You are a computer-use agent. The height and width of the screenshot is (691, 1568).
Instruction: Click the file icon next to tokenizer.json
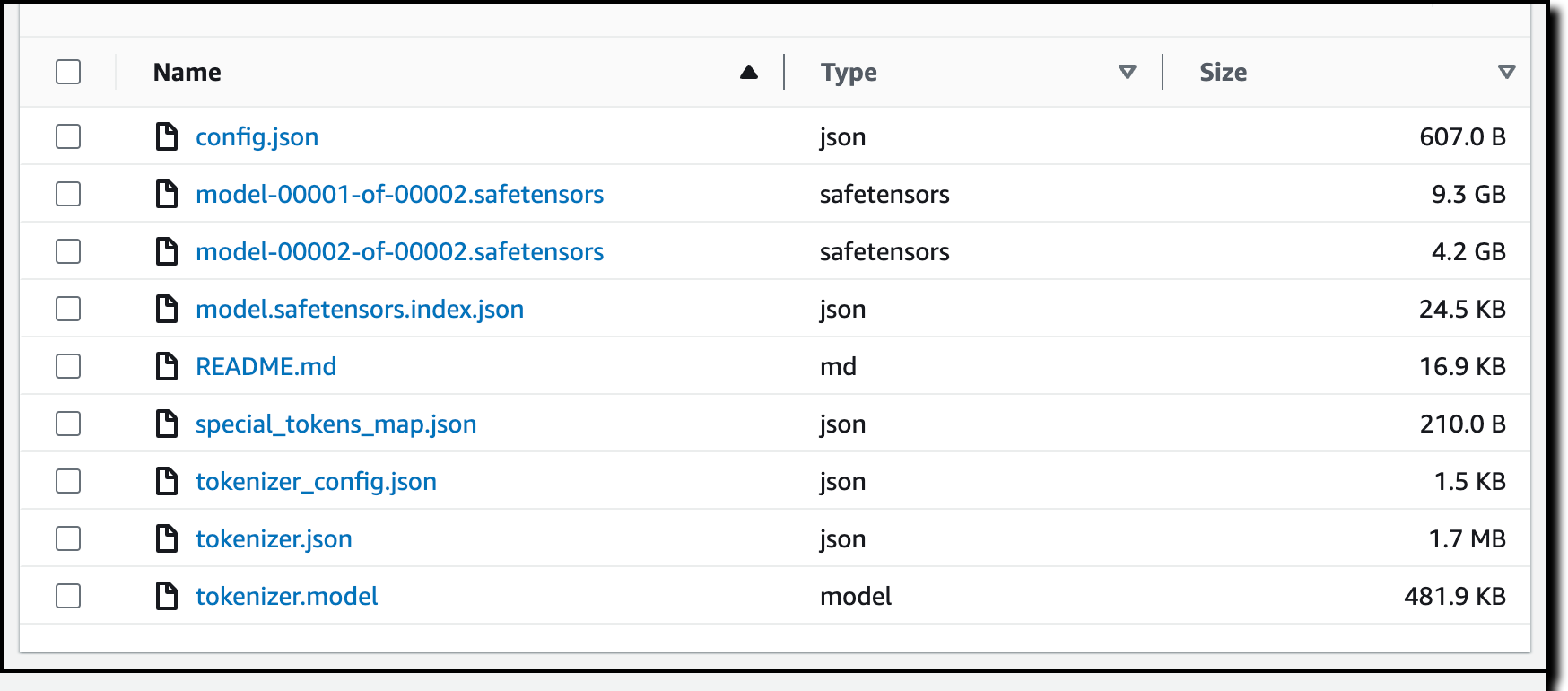click(167, 538)
